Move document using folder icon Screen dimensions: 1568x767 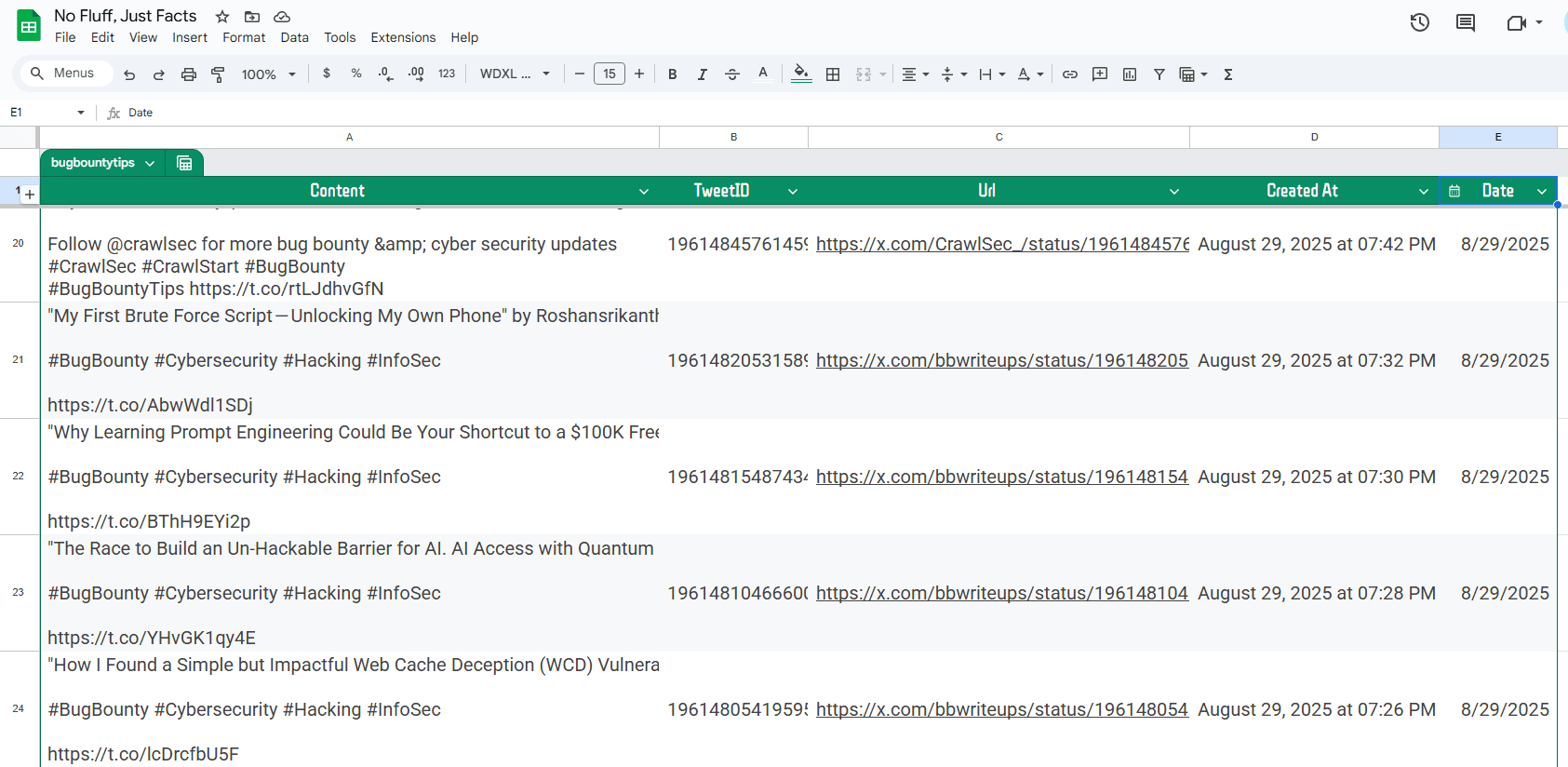252,17
